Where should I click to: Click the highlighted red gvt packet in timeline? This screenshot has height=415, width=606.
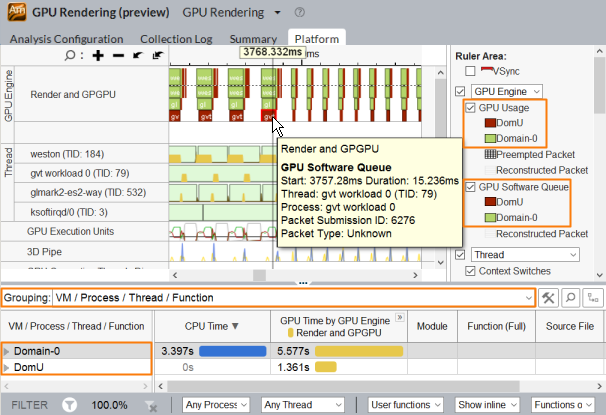pos(268,115)
